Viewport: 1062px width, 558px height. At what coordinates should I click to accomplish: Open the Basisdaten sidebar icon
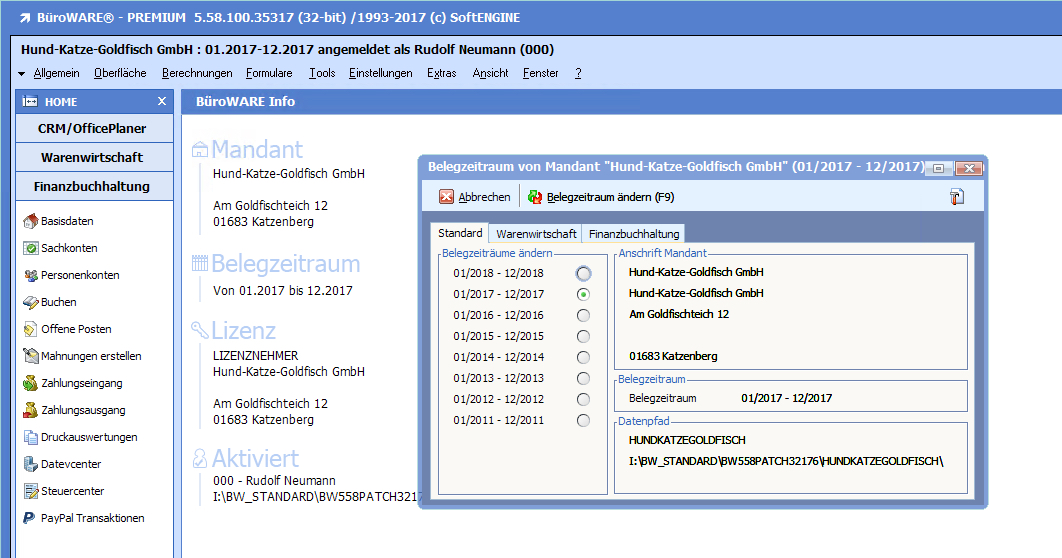(x=31, y=221)
